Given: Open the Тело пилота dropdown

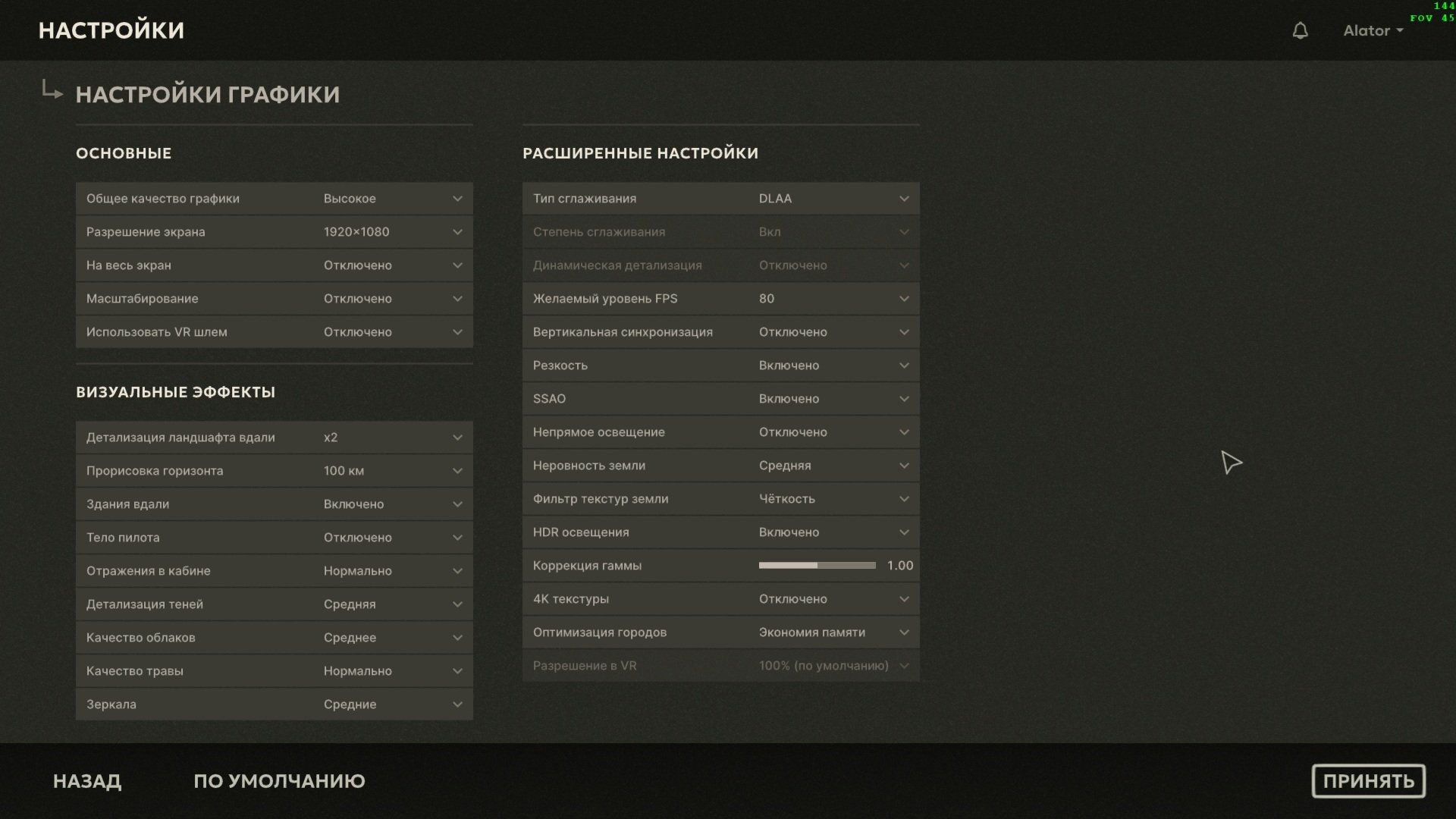Looking at the screenshot, I should coord(275,538).
